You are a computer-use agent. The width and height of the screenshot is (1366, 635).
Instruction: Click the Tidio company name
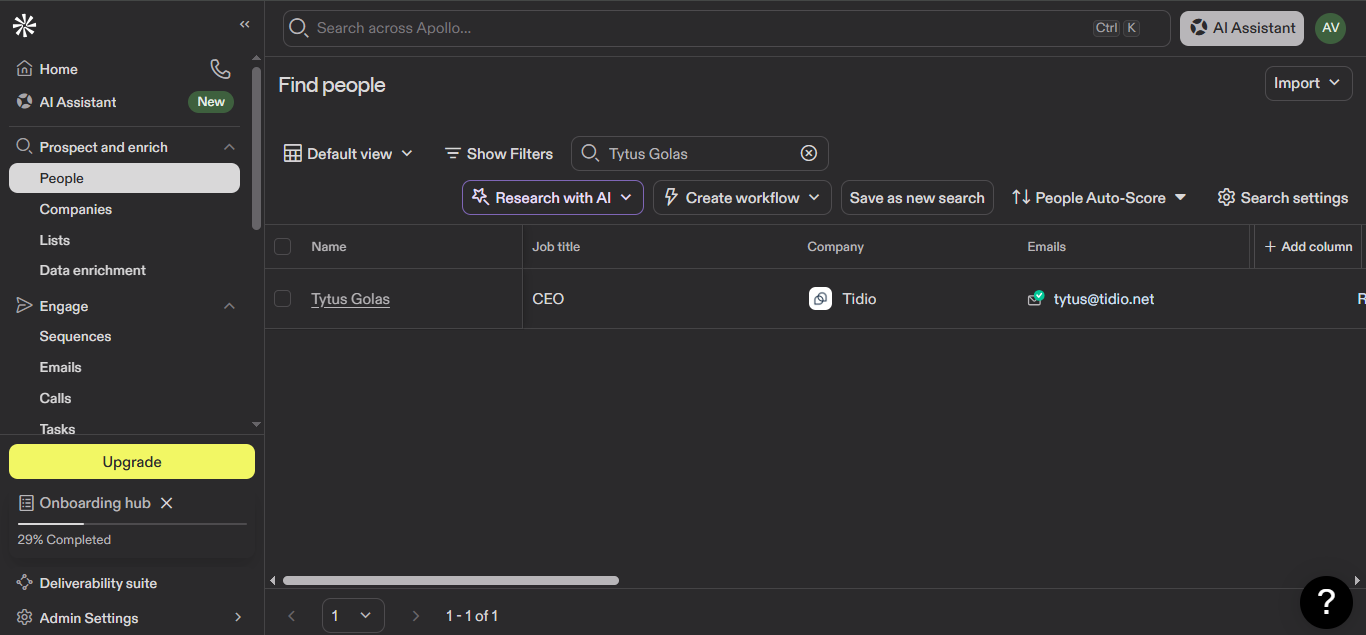[859, 298]
